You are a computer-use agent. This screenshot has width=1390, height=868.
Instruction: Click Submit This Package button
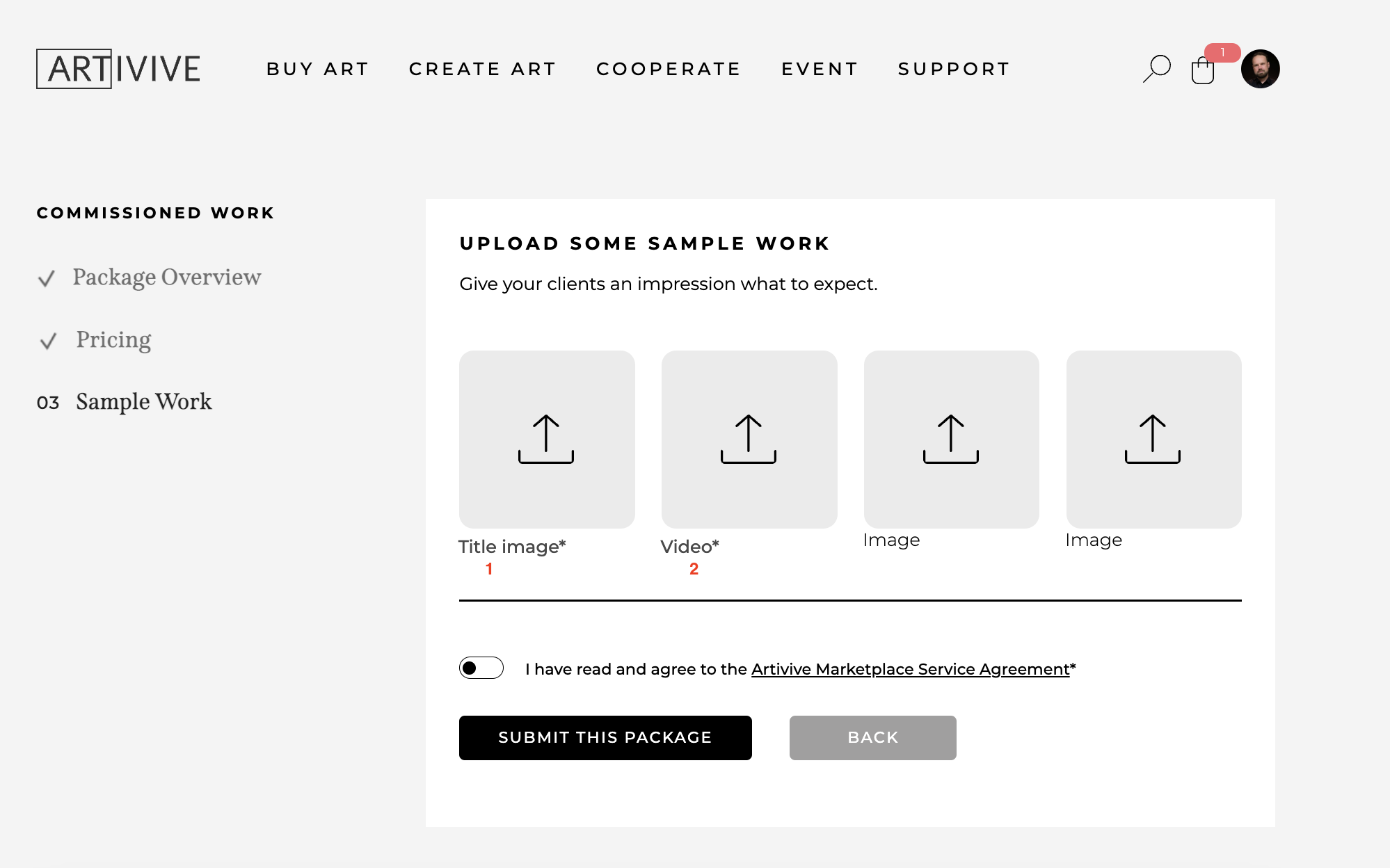tap(605, 737)
